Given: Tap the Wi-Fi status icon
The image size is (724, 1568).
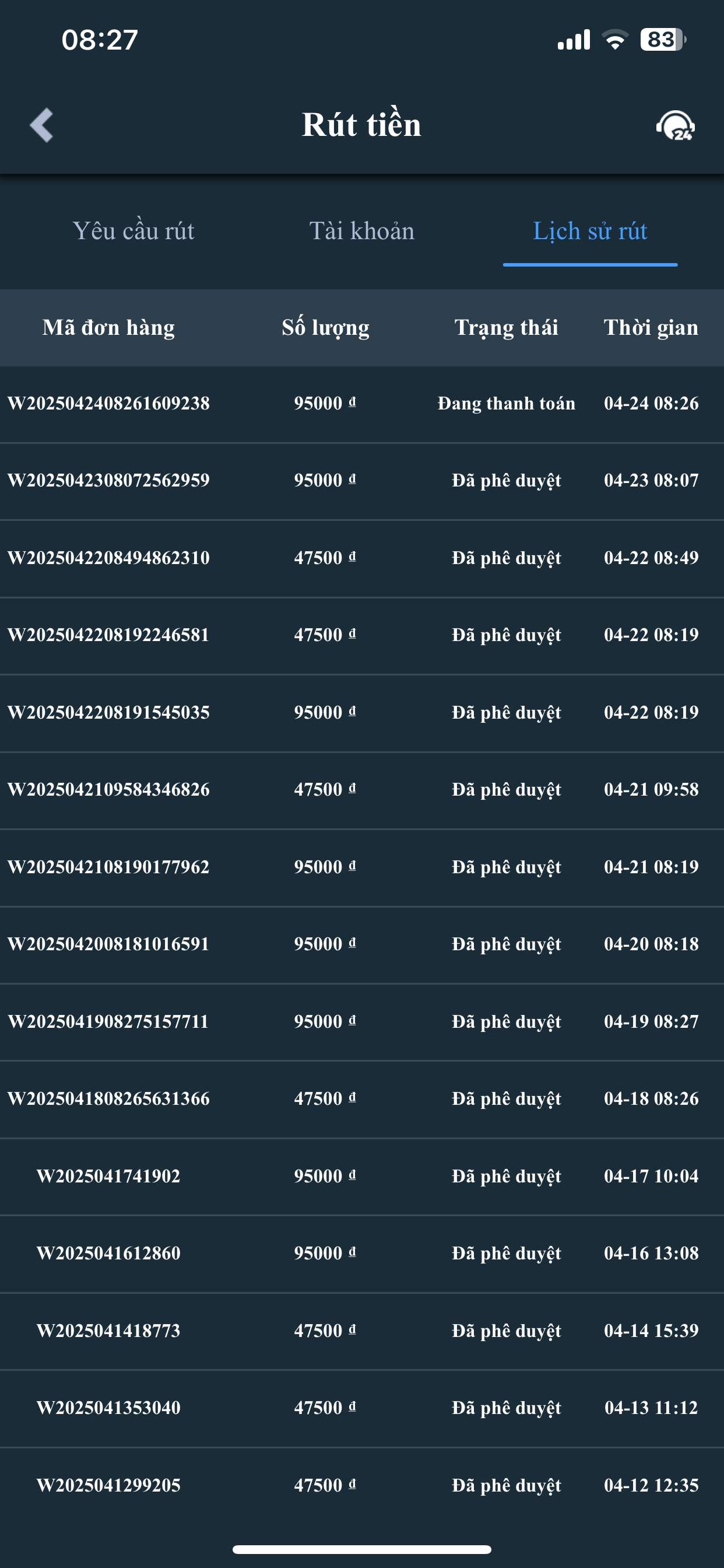Looking at the screenshot, I should [614, 40].
